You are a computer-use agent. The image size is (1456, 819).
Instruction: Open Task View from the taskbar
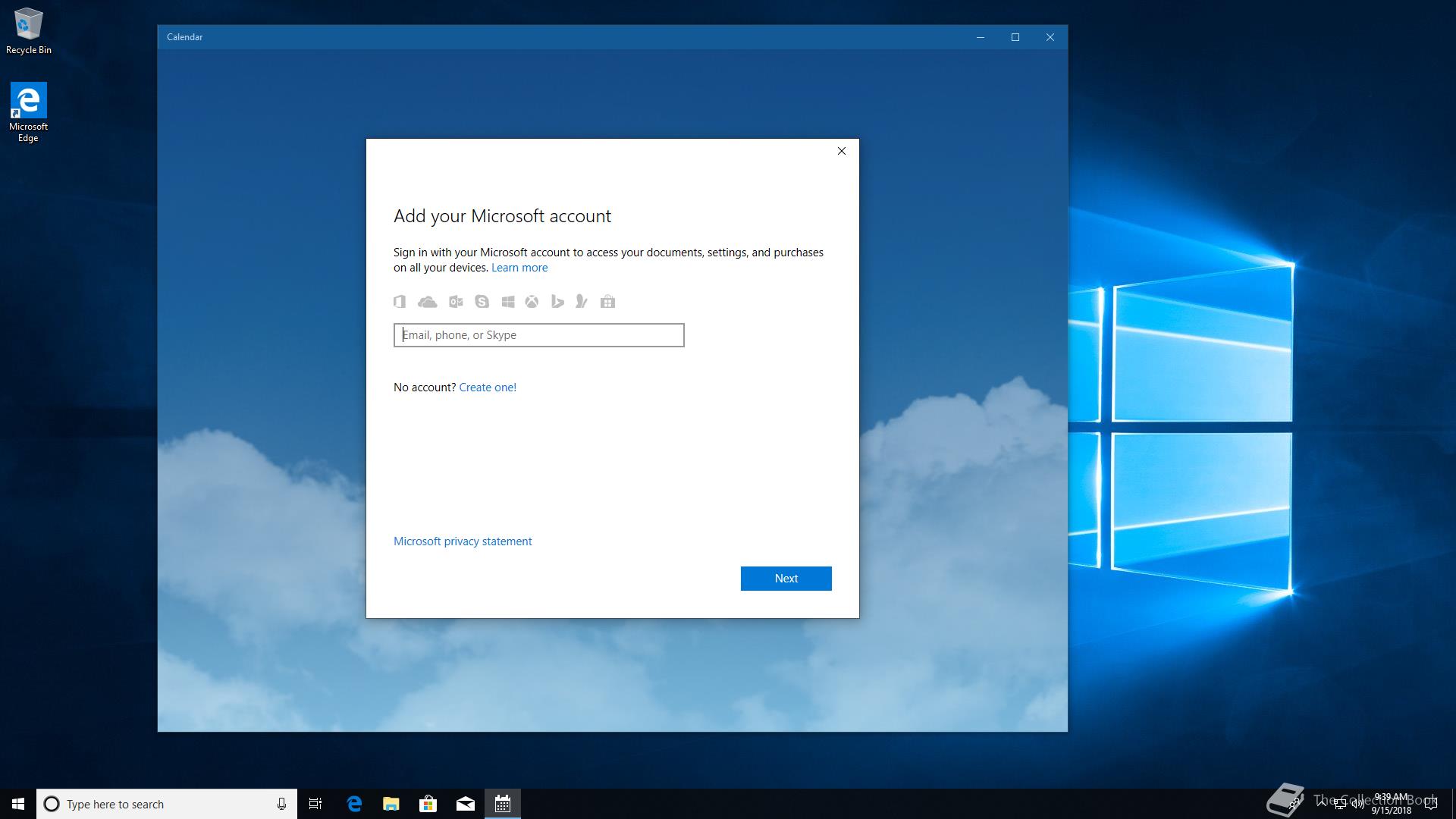pyautogui.click(x=315, y=804)
